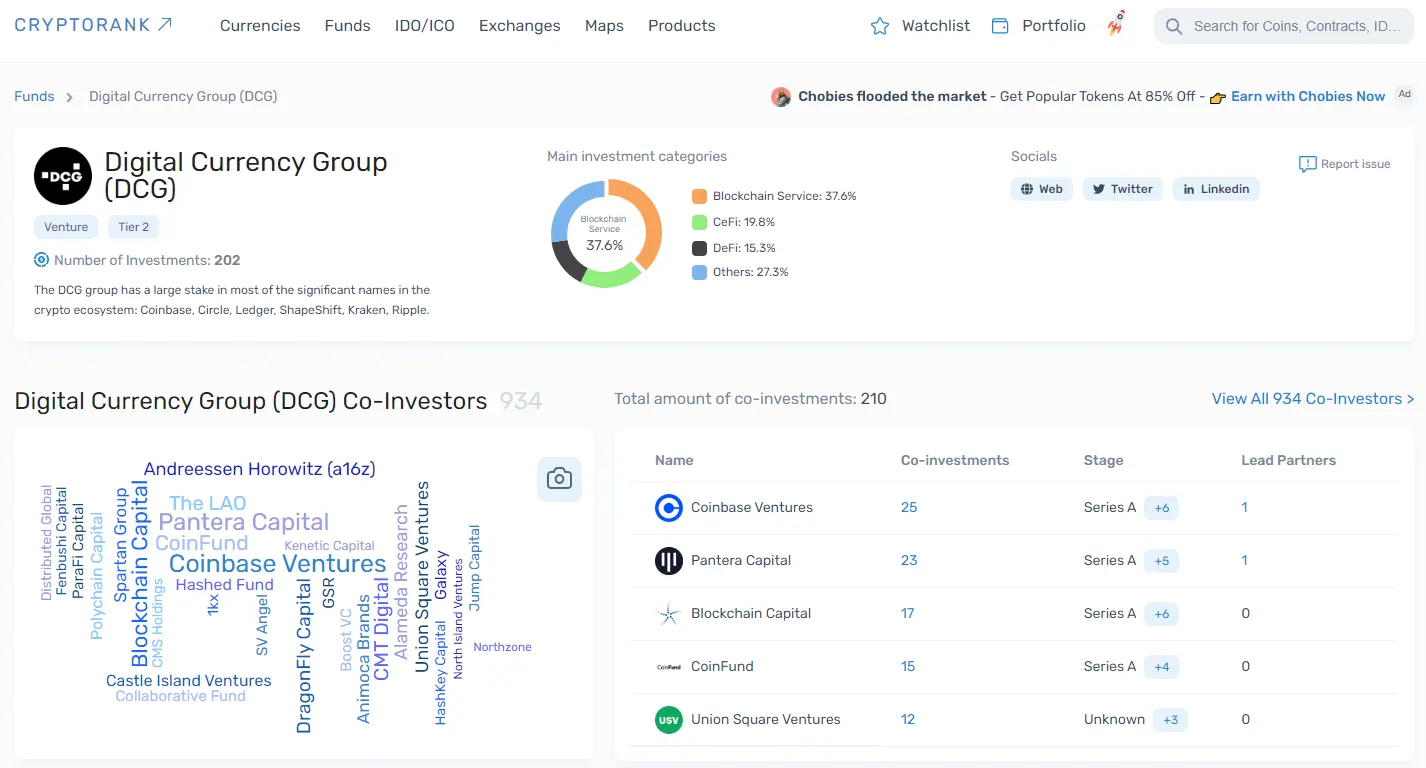Image resolution: width=1426 pixels, height=768 pixels.
Task: Click the Stage column header
Action: pos(1104,461)
